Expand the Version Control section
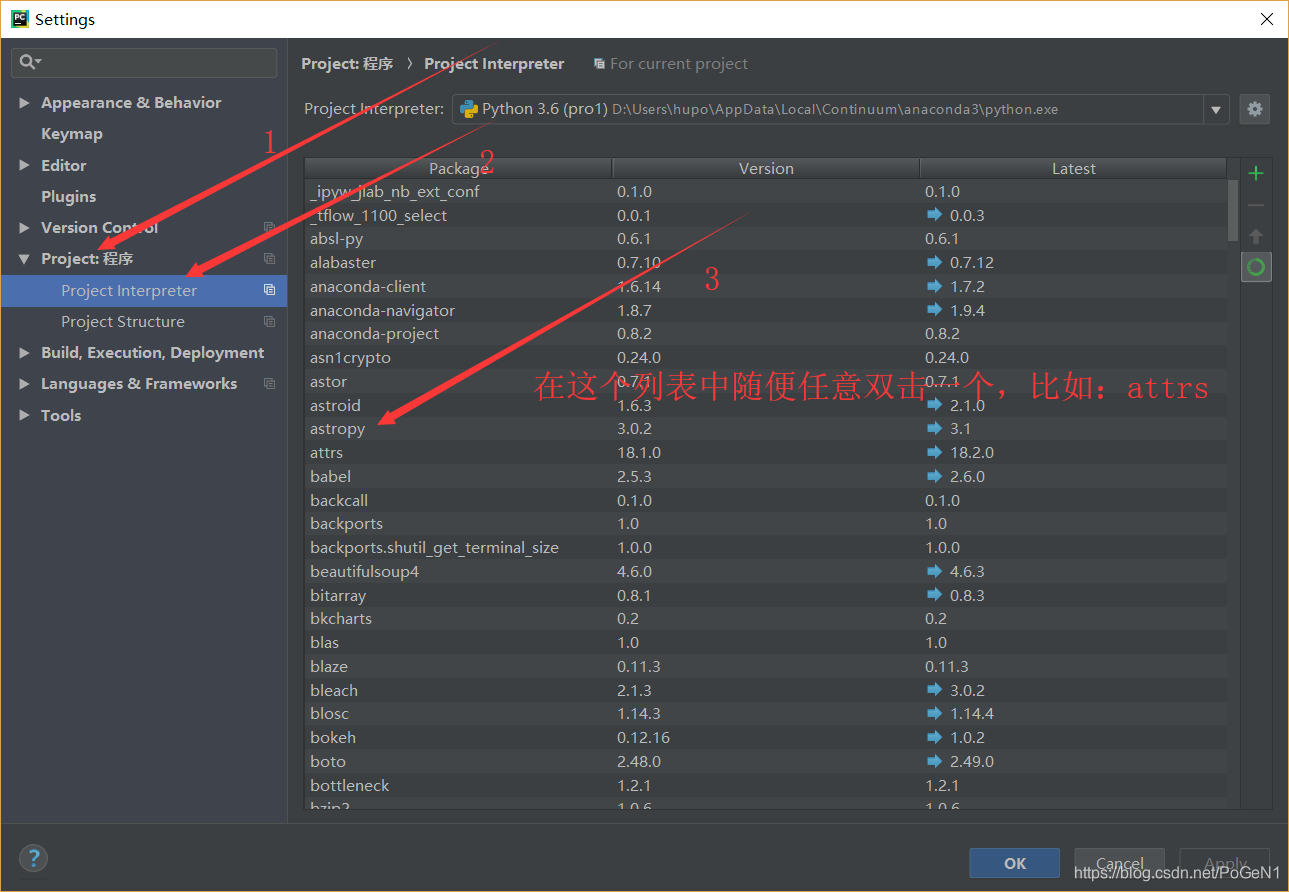1289x892 pixels. point(24,228)
